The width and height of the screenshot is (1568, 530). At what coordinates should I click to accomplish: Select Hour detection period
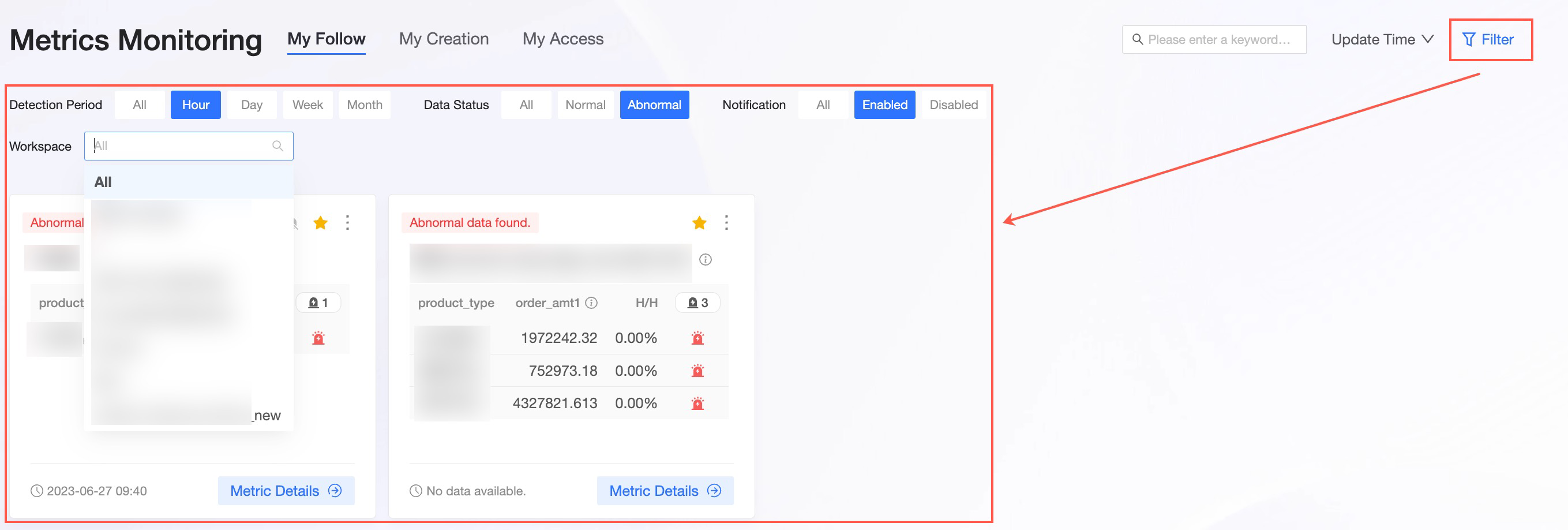[x=196, y=104]
